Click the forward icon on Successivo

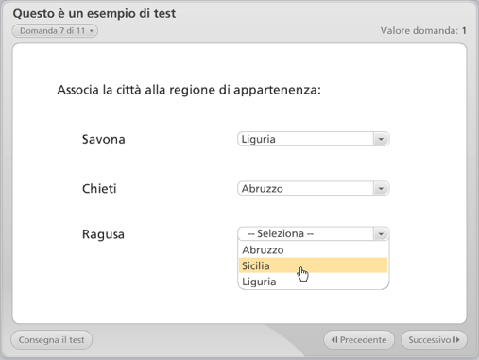point(456,340)
